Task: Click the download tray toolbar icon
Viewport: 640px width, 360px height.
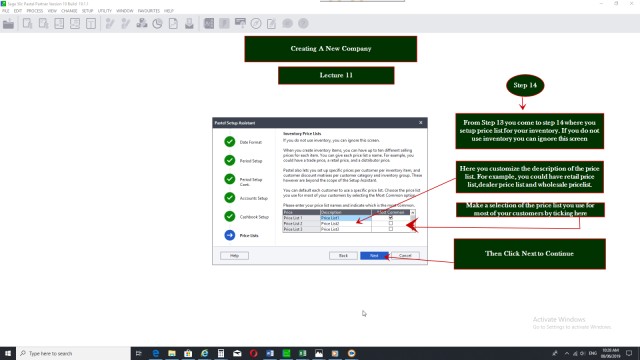Action: (189, 24)
